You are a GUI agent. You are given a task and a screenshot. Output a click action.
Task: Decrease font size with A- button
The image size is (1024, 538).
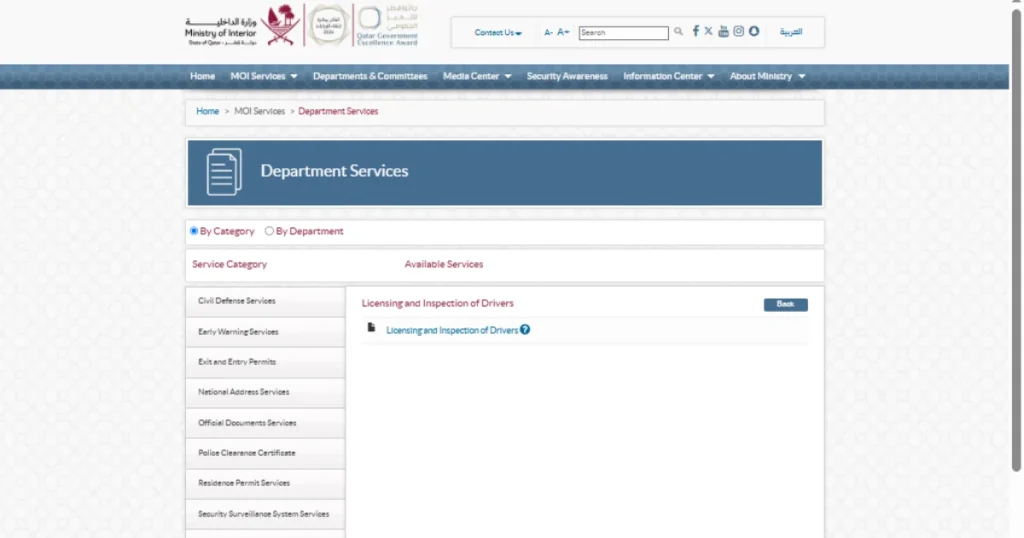point(549,32)
